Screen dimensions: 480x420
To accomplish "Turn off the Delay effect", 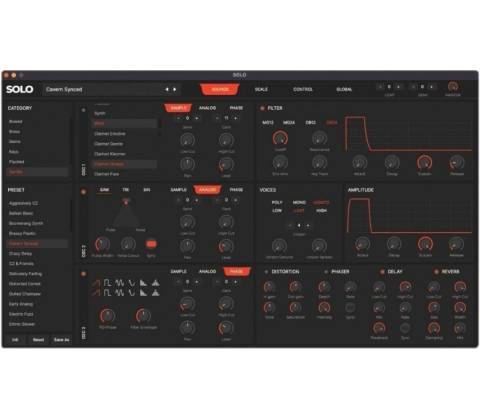I will [382, 272].
